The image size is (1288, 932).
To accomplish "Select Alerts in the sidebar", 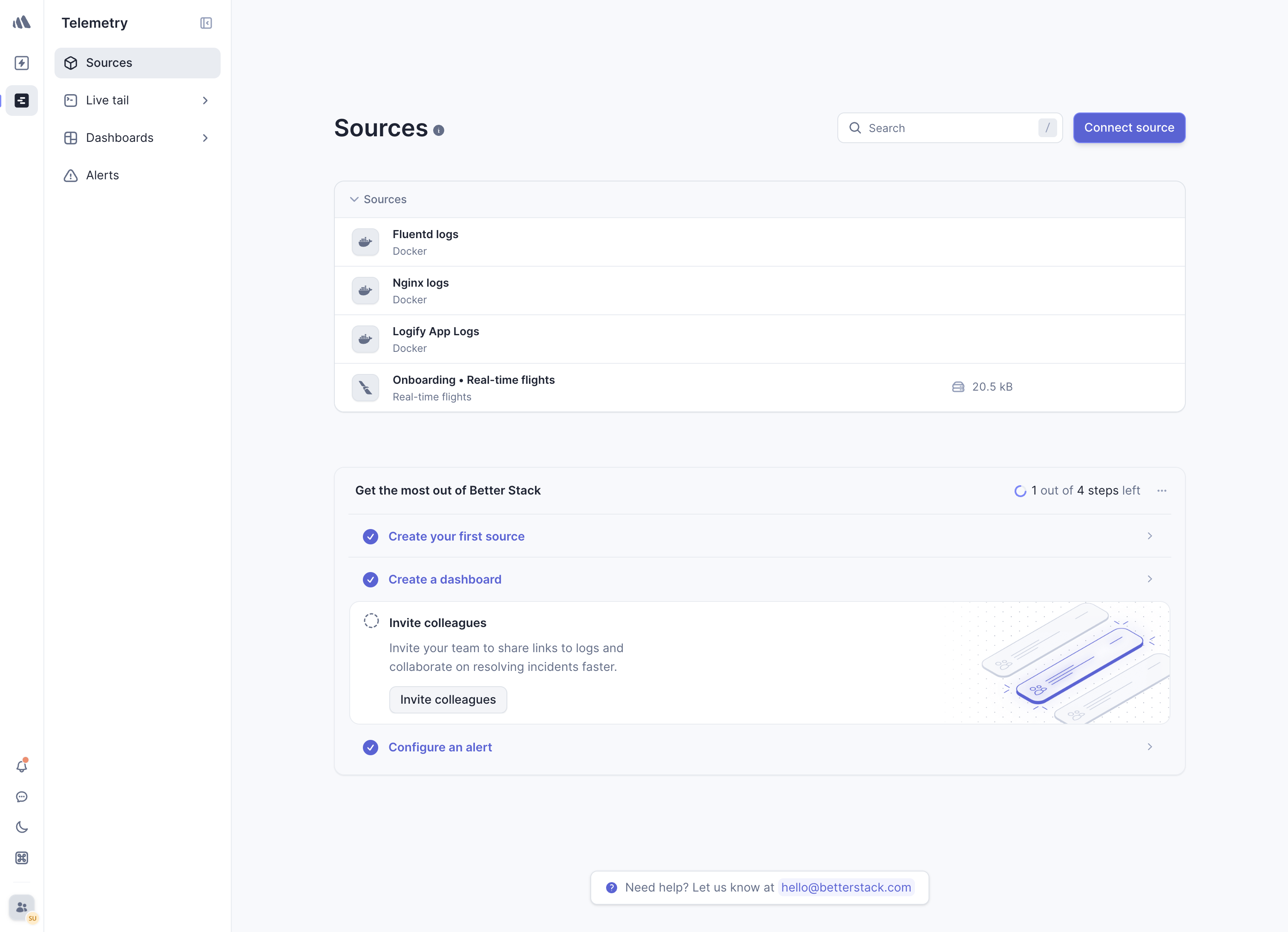I will 102,175.
